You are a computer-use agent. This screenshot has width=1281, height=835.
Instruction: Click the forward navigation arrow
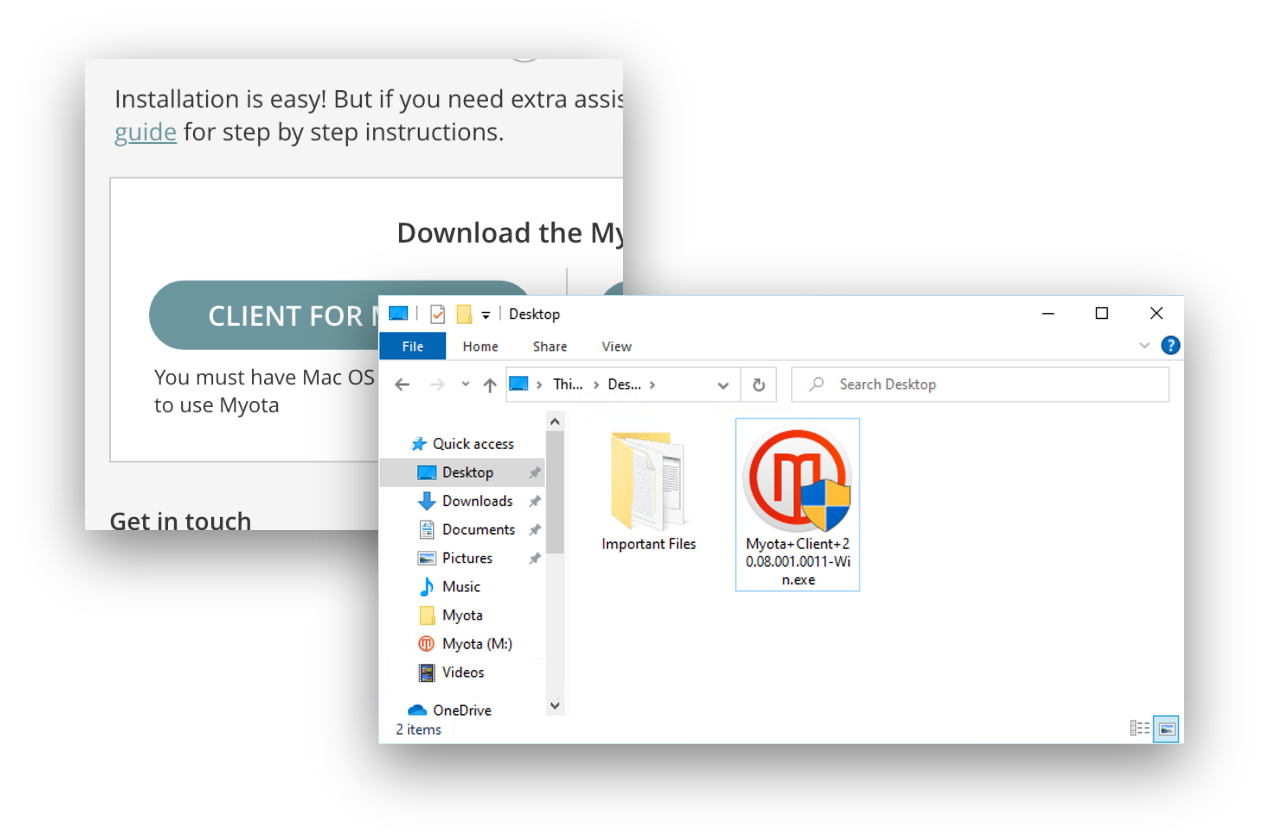[x=437, y=384]
